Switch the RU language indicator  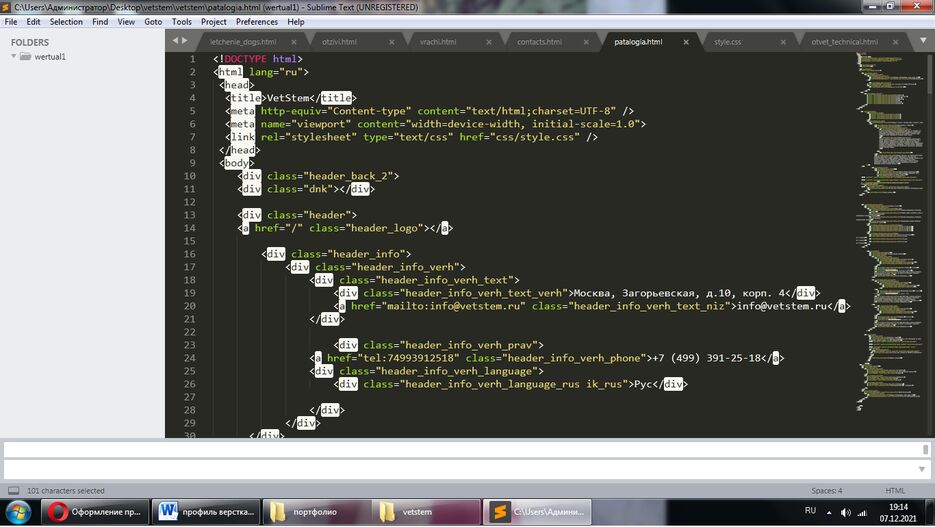point(810,510)
